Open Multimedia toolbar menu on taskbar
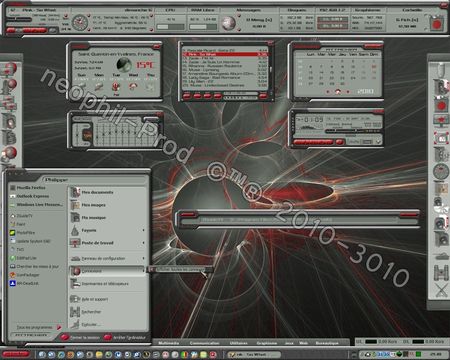This screenshot has height=360, width=450. coord(168,343)
